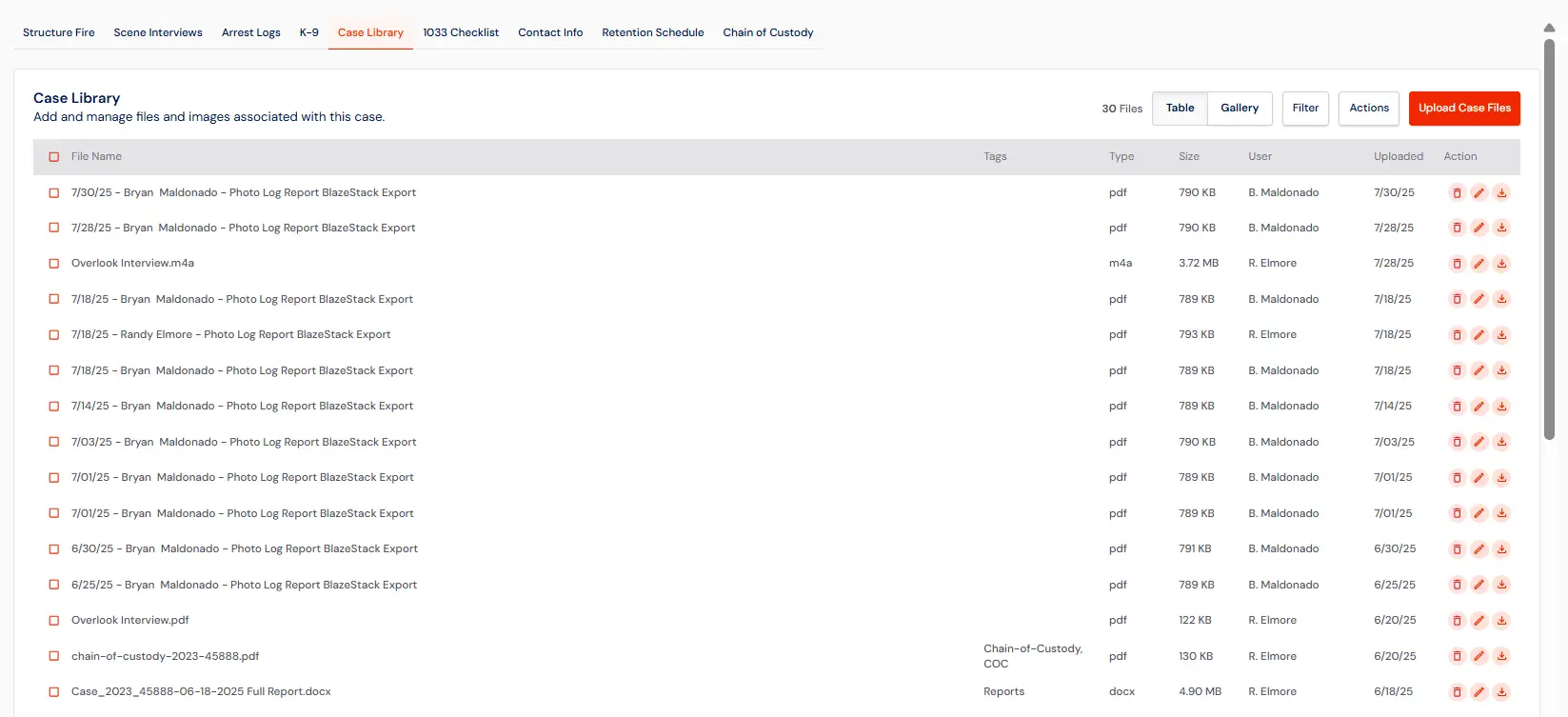Edit the Randy Elmore 7/18/25 photo log
Viewport: 1568px width, 717px height.
pyautogui.click(x=1479, y=335)
